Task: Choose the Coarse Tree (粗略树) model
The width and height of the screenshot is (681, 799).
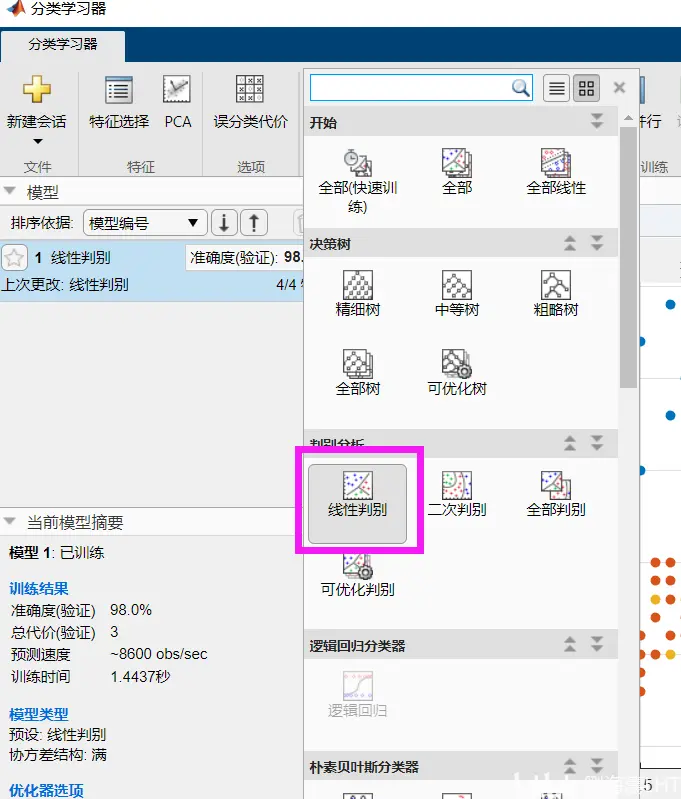Action: point(556,294)
